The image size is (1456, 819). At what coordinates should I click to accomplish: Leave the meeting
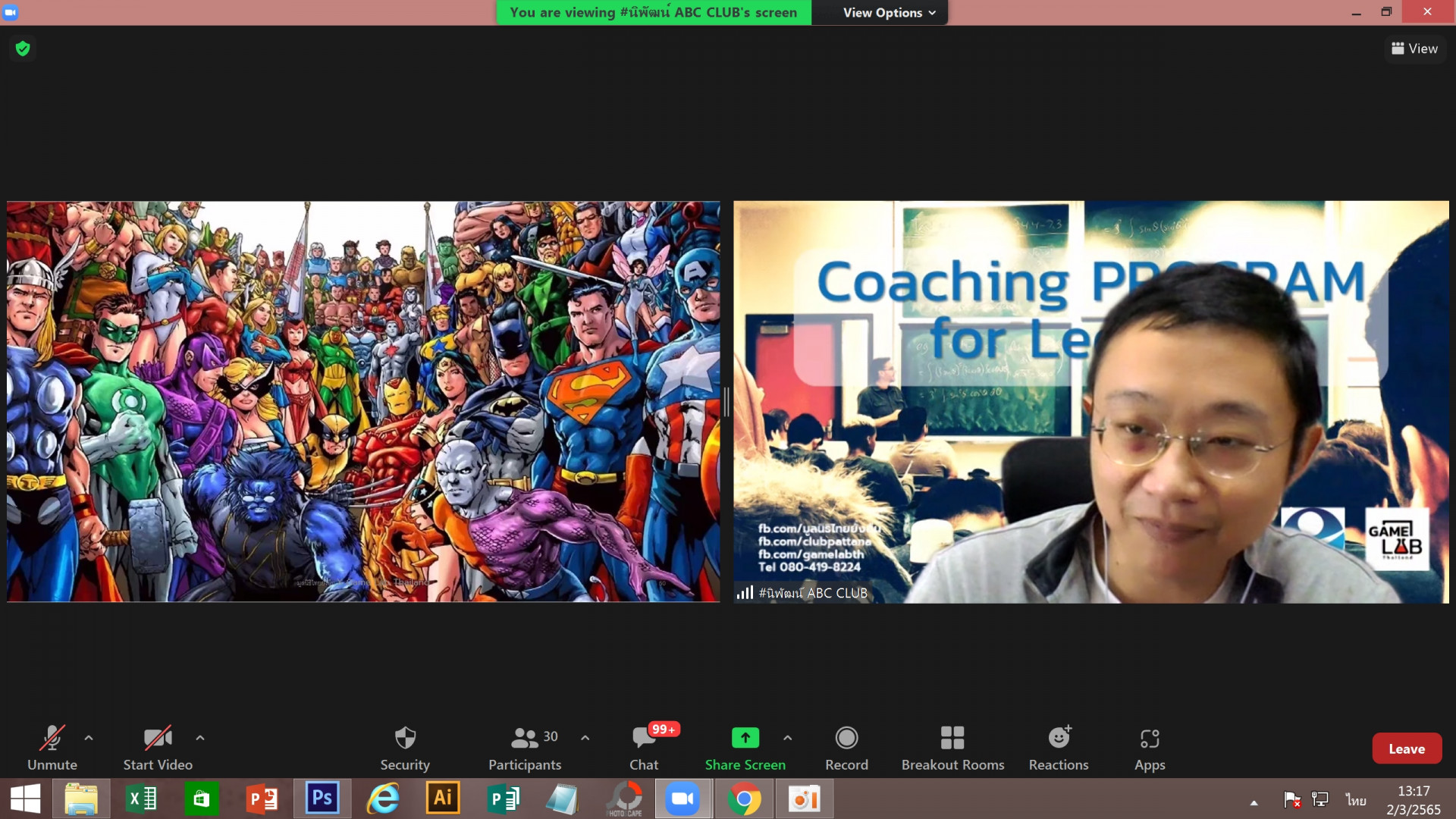pos(1407,748)
